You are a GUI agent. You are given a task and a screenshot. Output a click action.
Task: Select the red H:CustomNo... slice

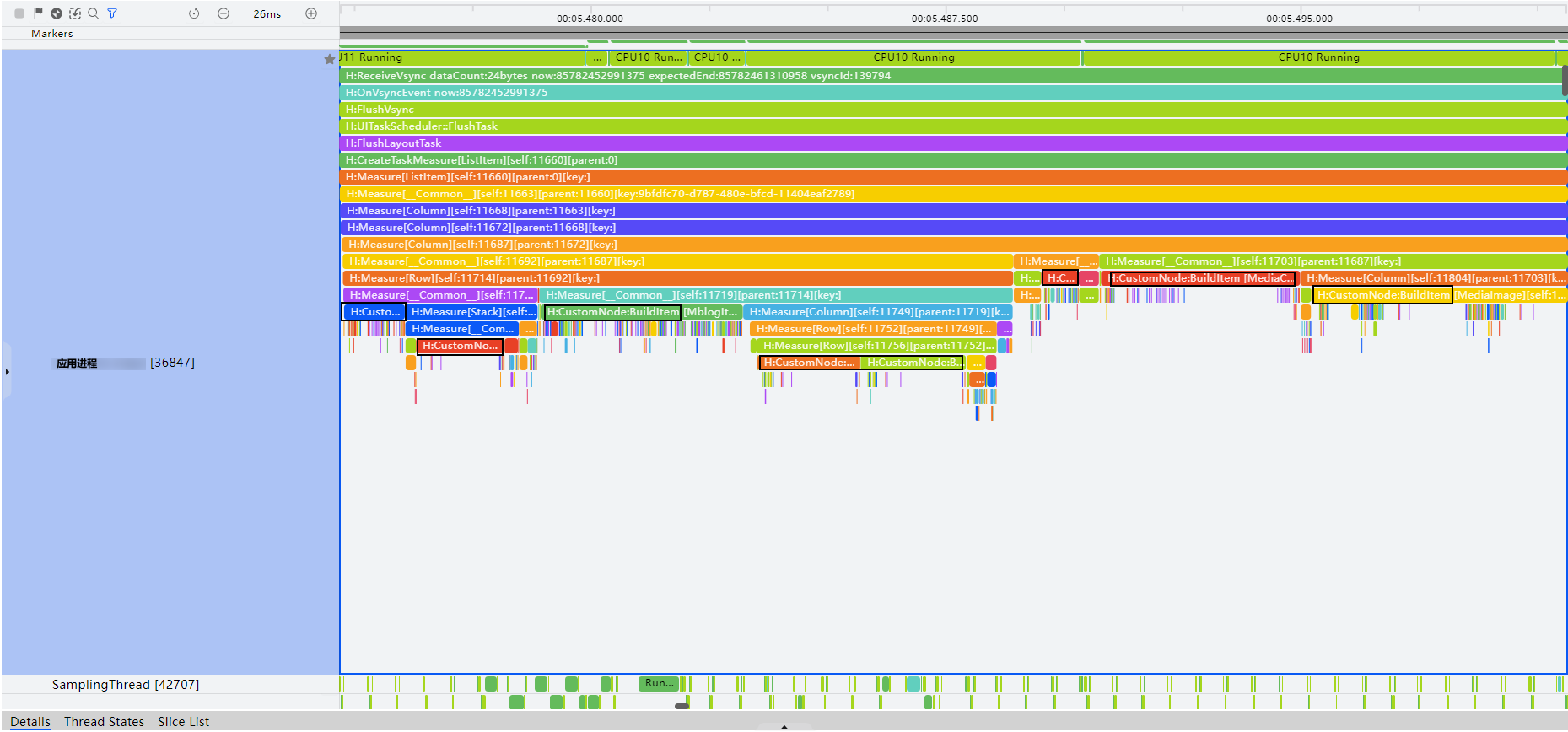coord(460,346)
